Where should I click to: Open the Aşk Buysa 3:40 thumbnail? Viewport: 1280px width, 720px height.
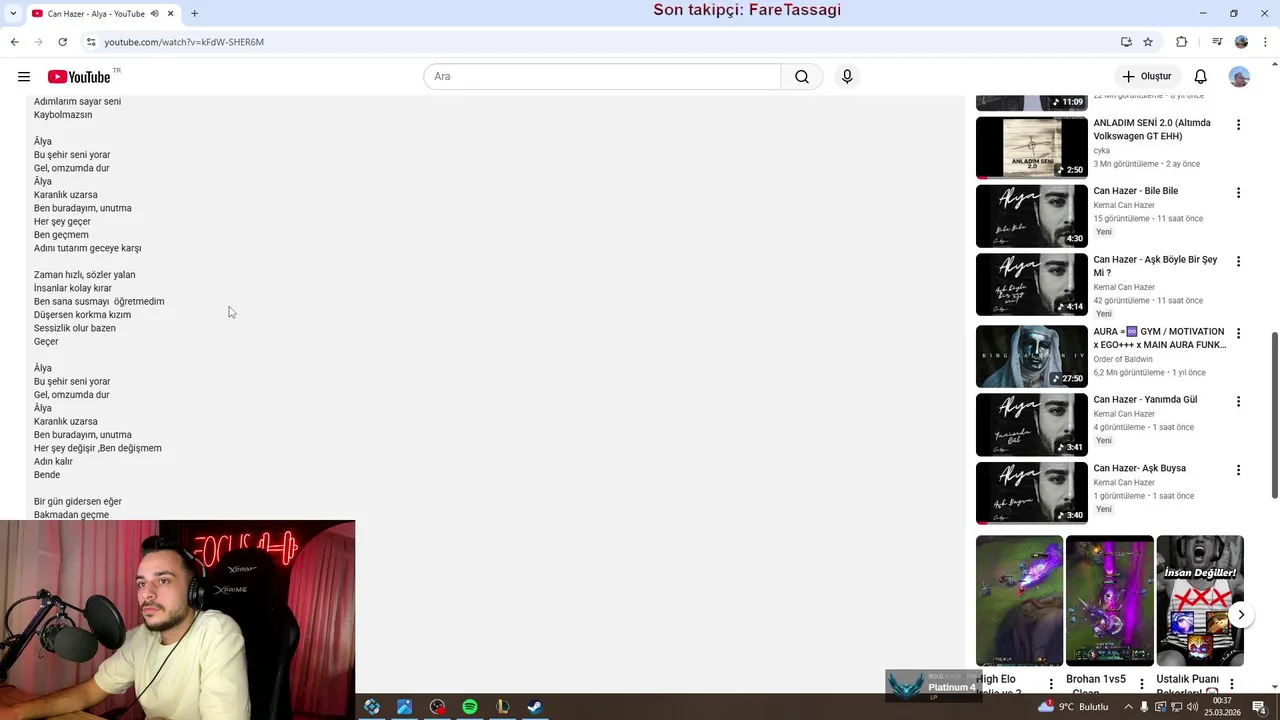(x=1032, y=493)
